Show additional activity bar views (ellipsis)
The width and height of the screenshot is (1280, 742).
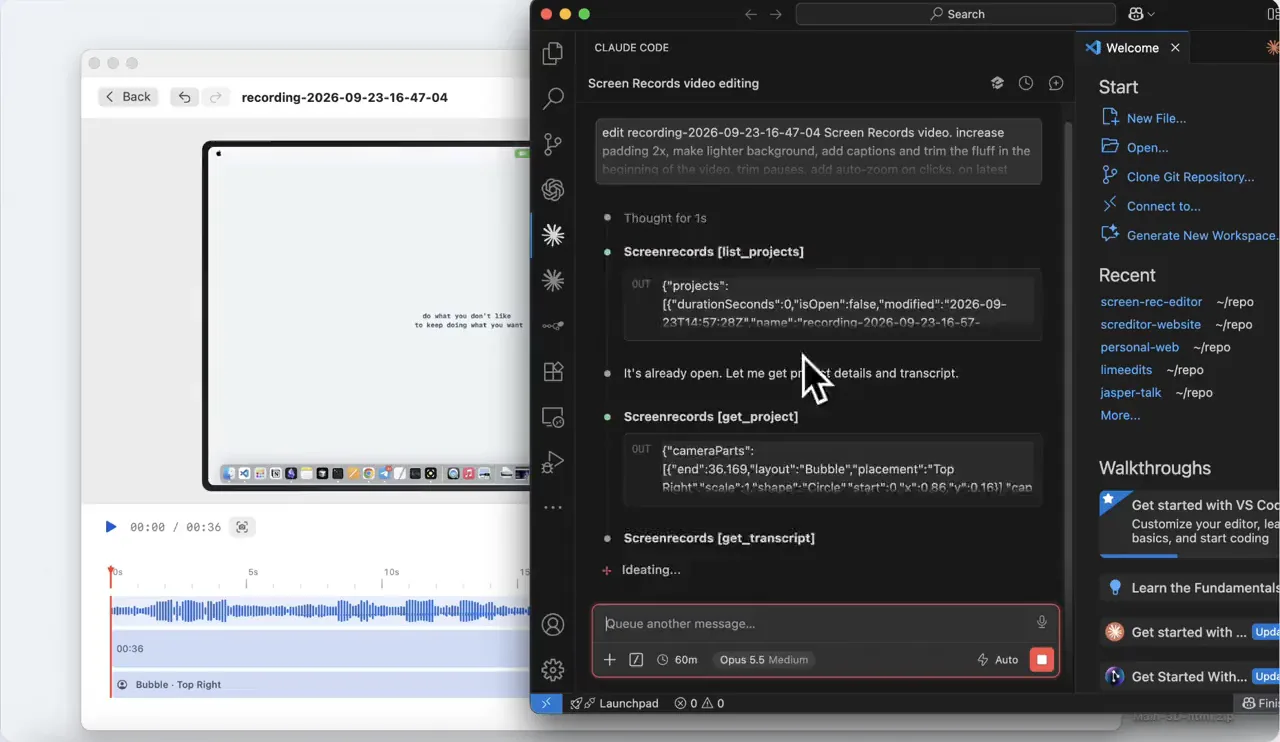coord(553,508)
